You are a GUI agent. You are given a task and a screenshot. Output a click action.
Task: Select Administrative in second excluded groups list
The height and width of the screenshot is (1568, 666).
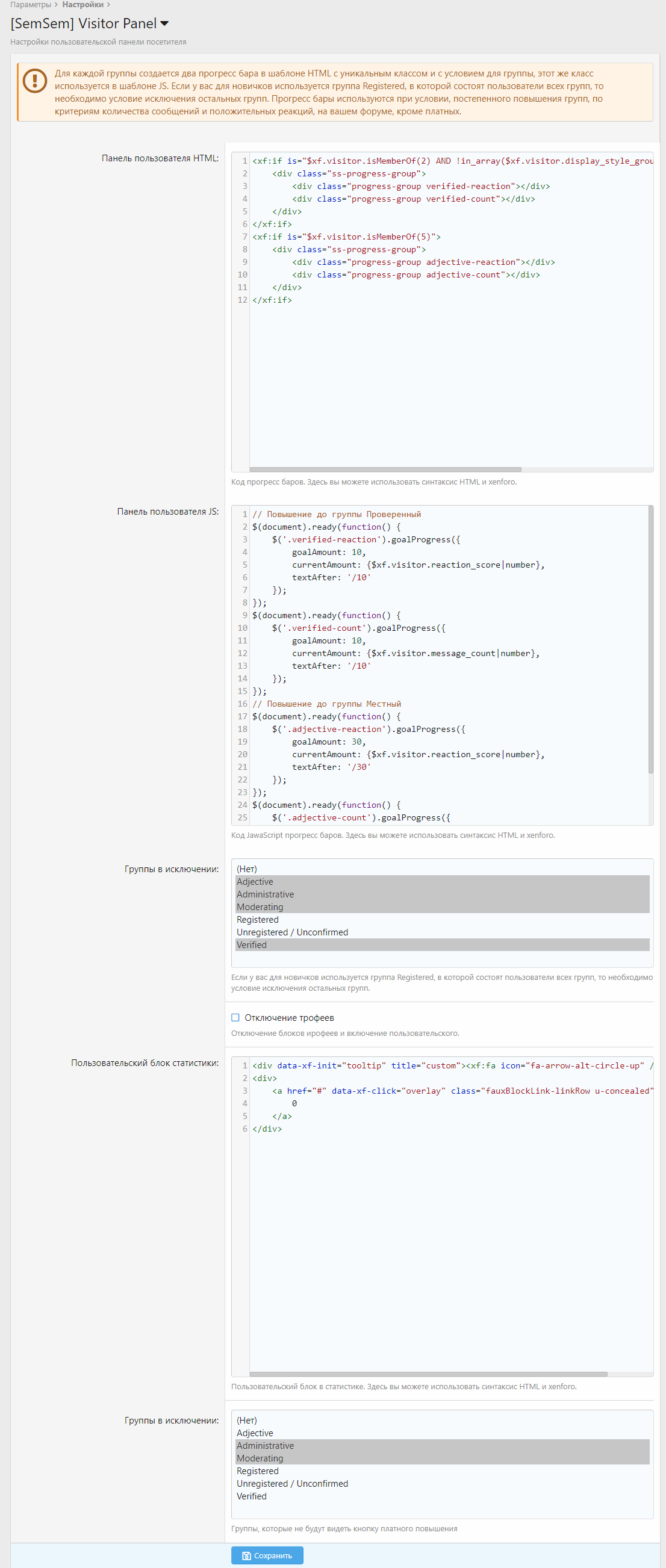click(x=265, y=1445)
